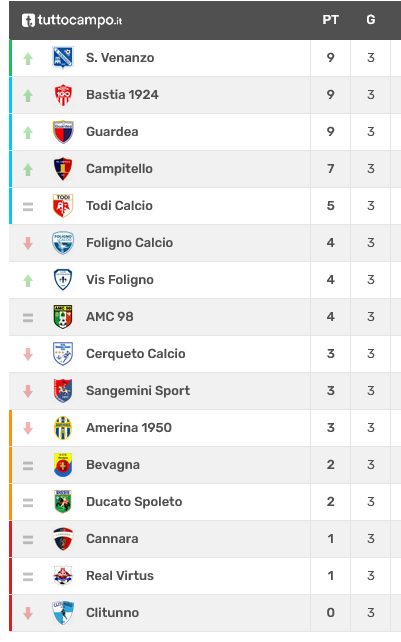Click the Cannara team name

(x=112, y=539)
